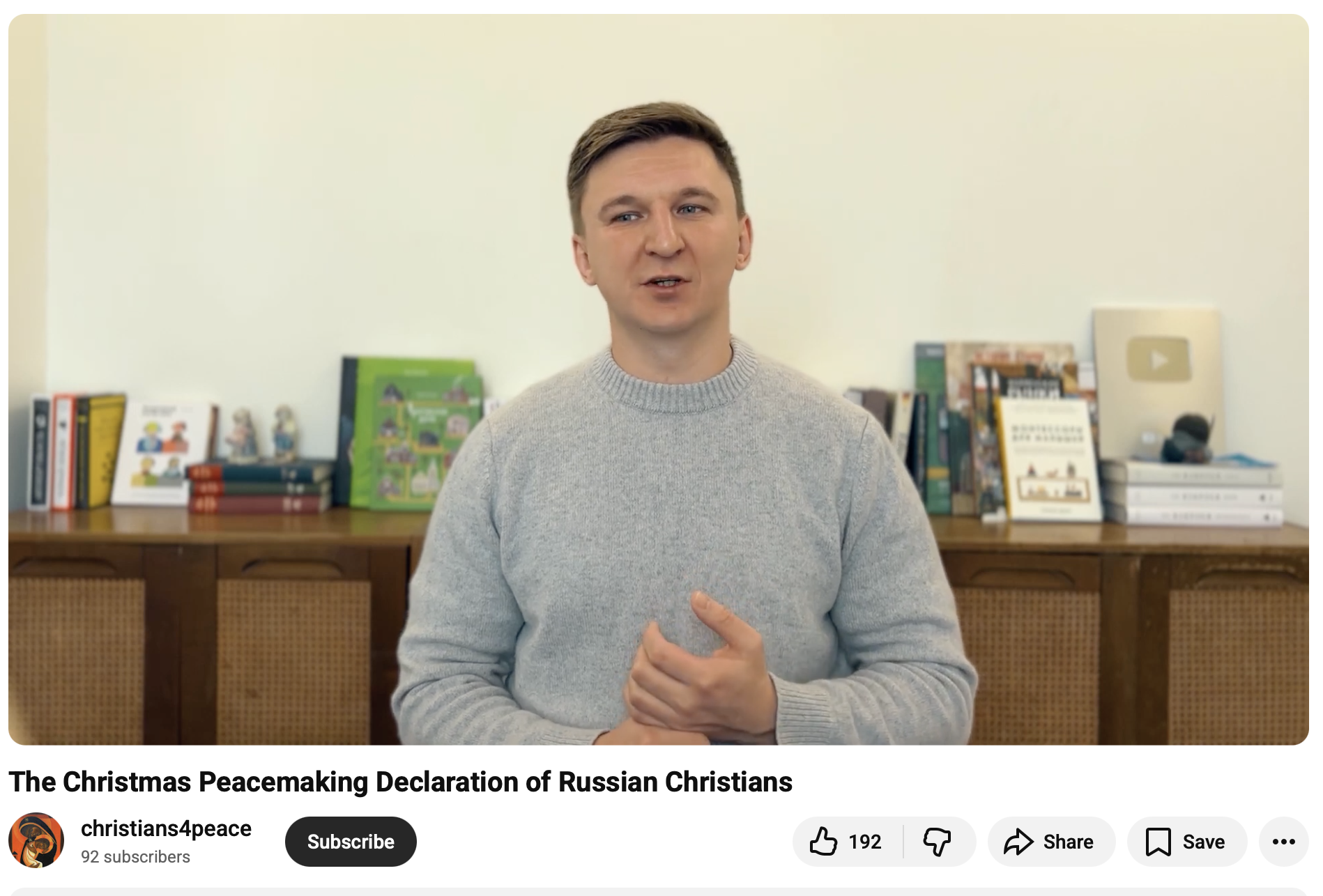The width and height of the screenshot is (1323, 896).
Task: Click the 92 subscribers text
Action: (135, 857)
